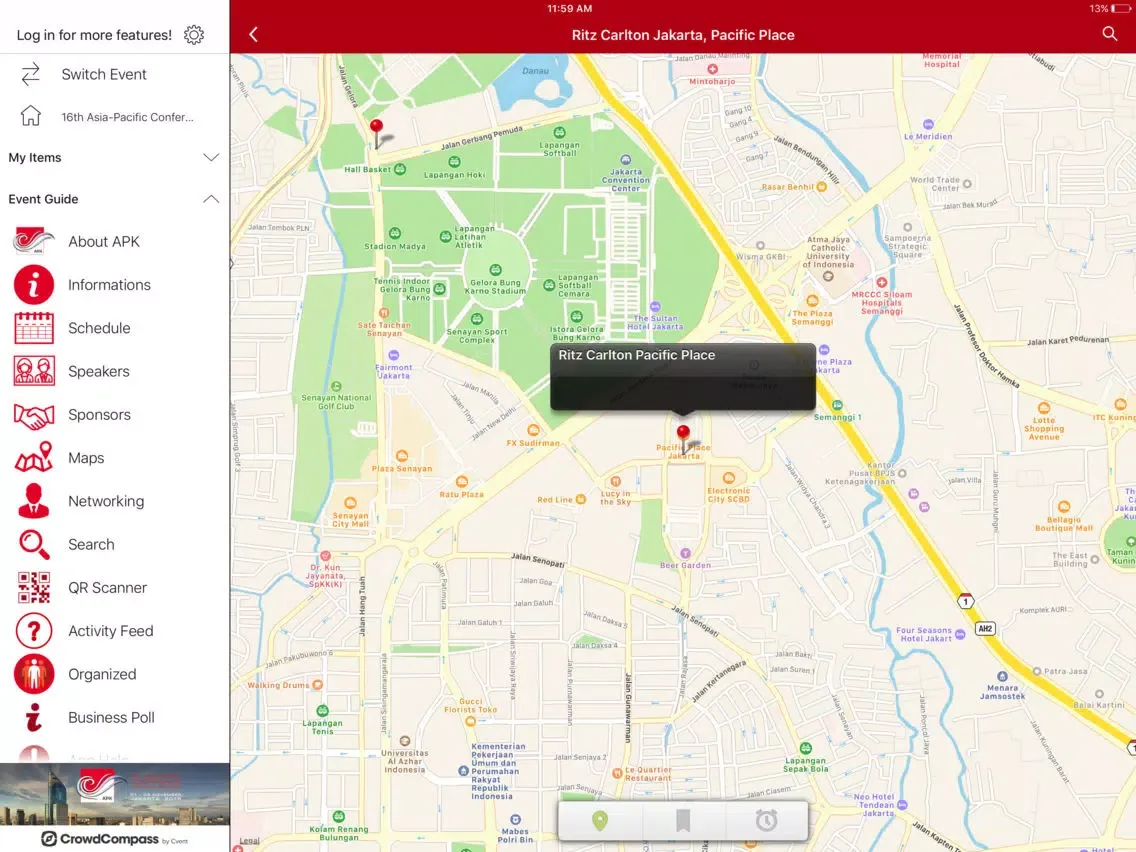
Task: Tap the Red Line map marker
Action: pyautogui.click(x=580, y=499)
